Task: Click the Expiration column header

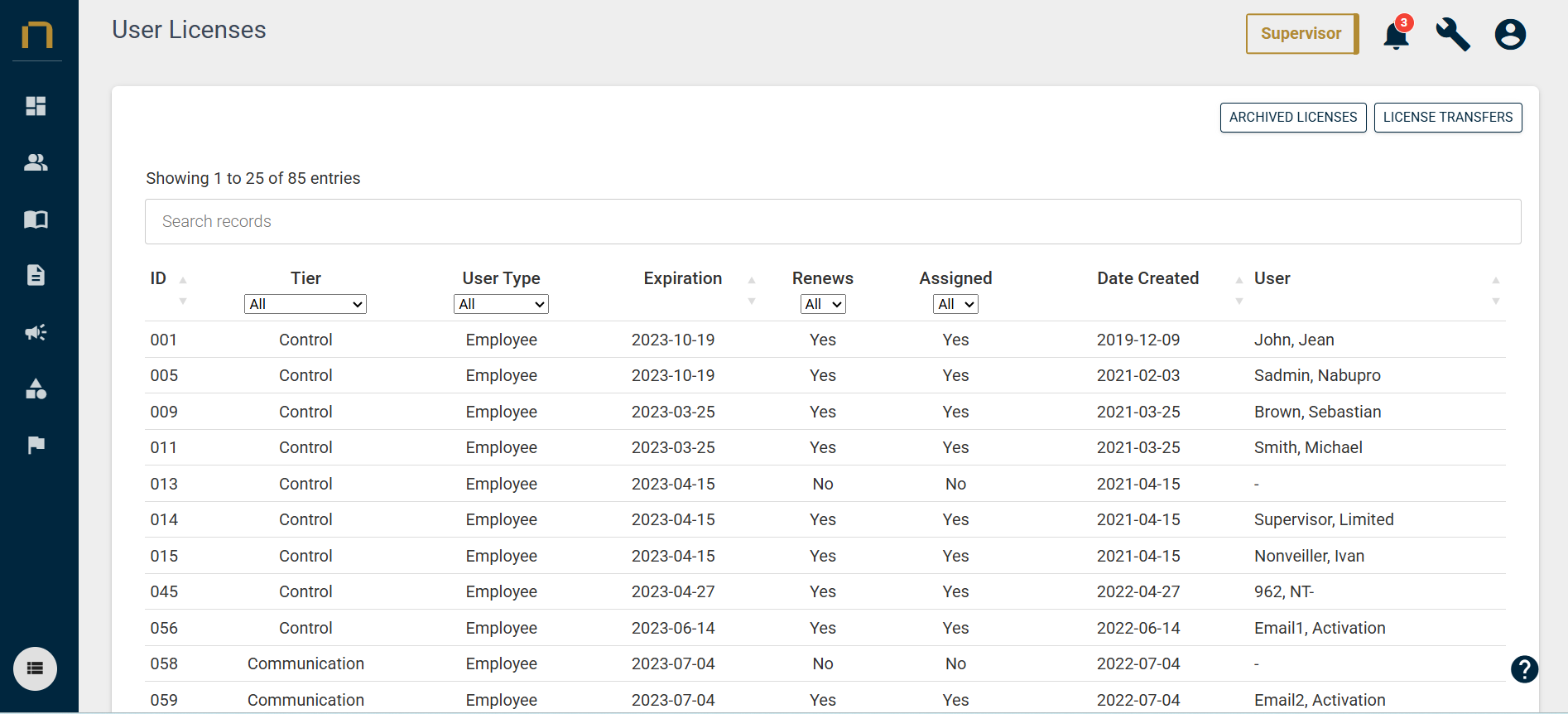Action: 683,278
